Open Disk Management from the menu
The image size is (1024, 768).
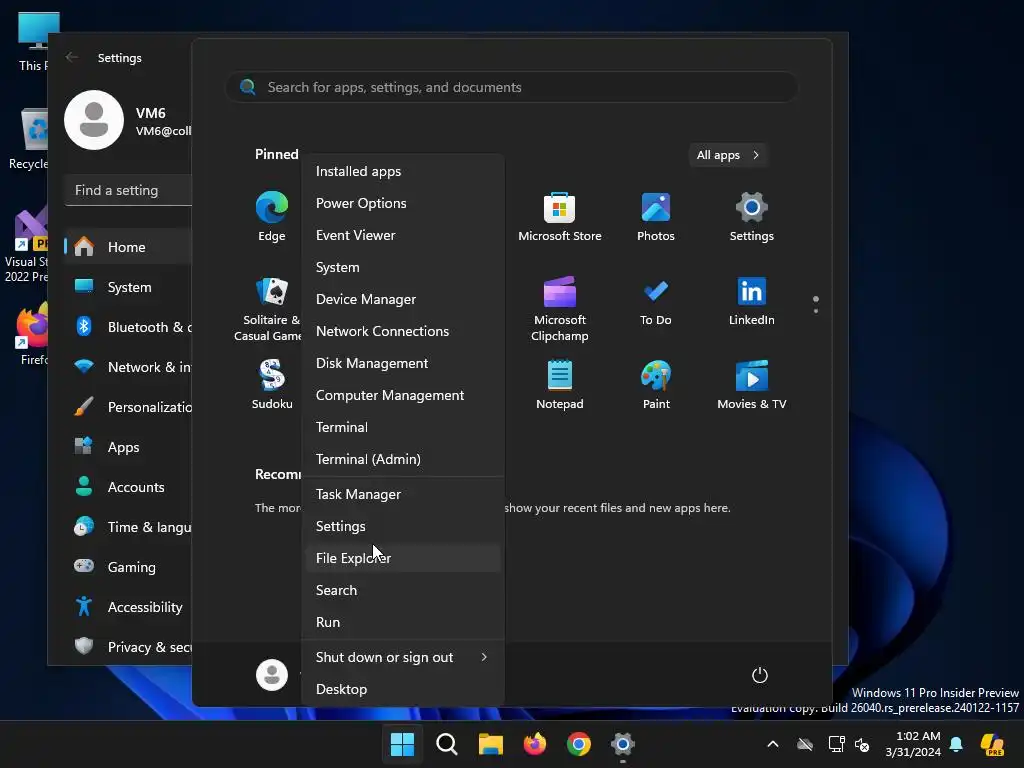point(402,363)
